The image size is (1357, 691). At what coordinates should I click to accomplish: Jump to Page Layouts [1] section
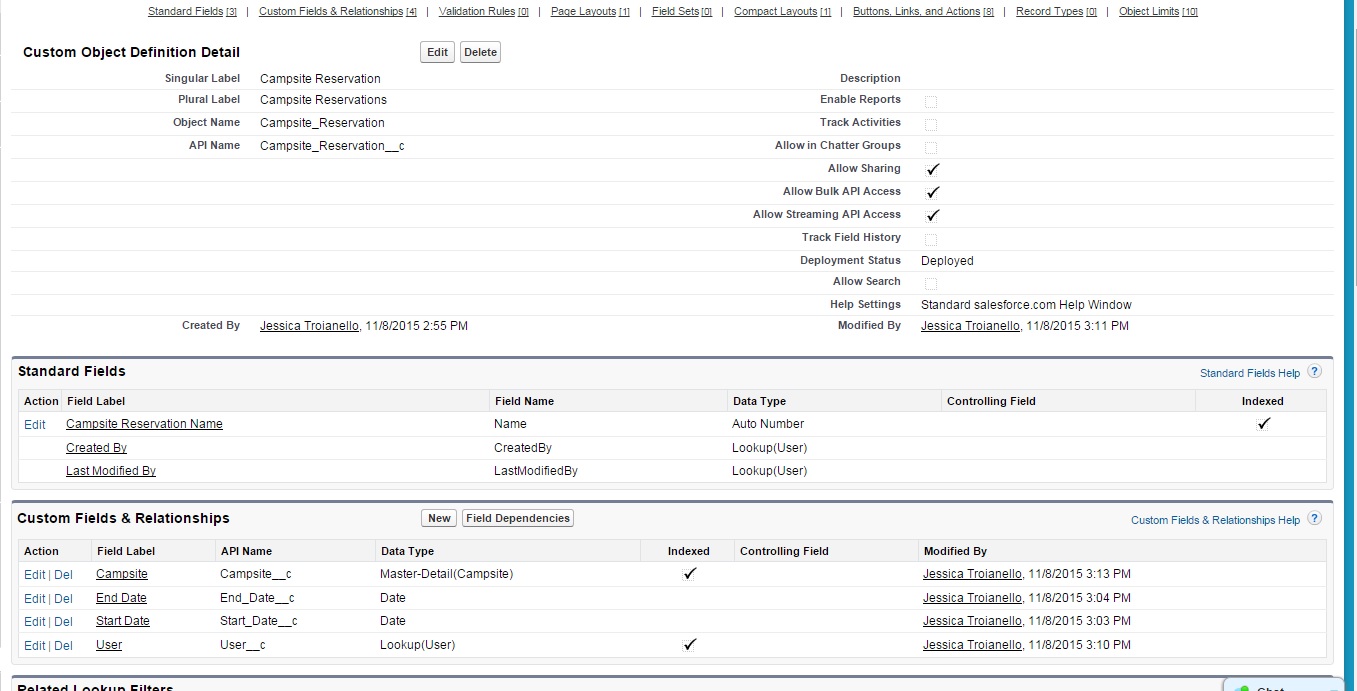point(590,12)
